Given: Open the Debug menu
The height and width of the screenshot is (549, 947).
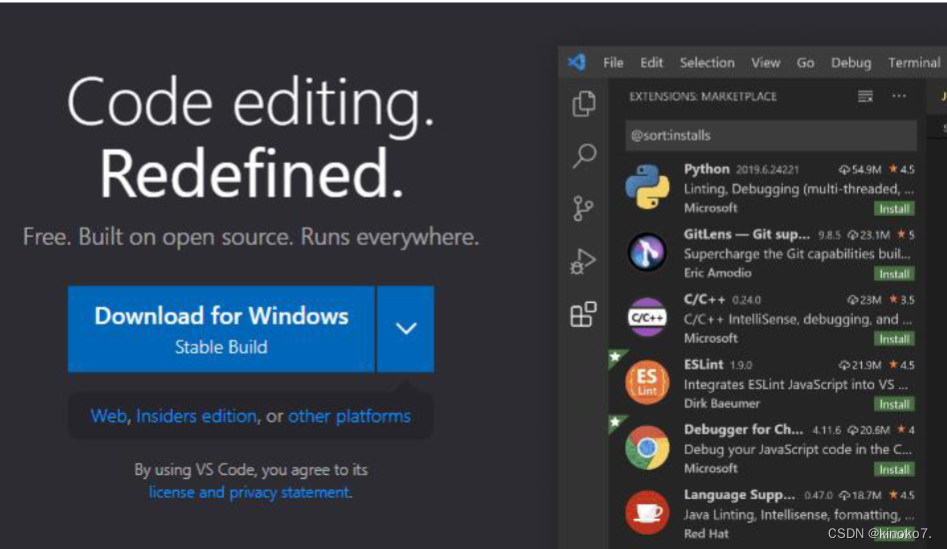Looking at the screenshot, I should 851,63.
